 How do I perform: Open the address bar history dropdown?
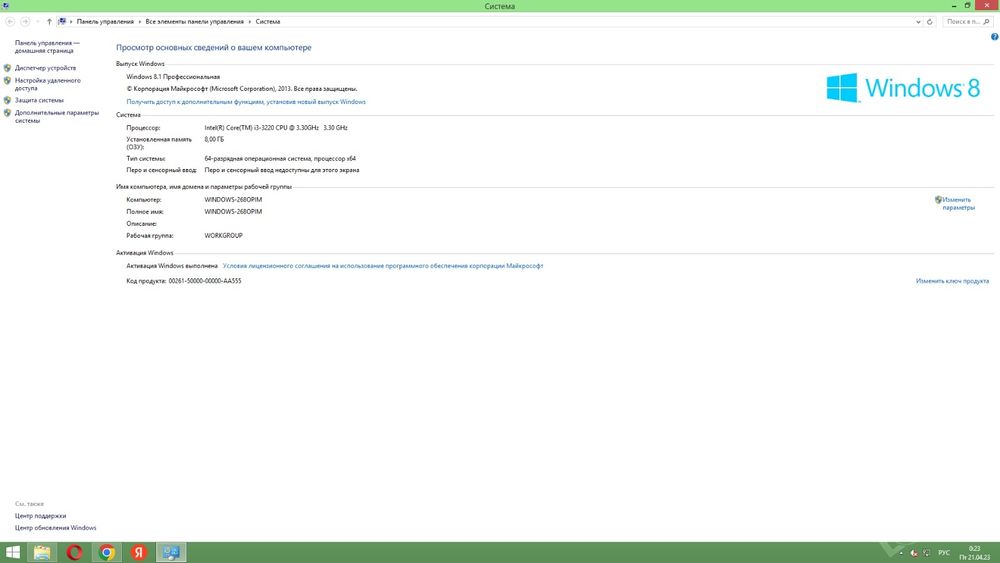pos(918,22)
